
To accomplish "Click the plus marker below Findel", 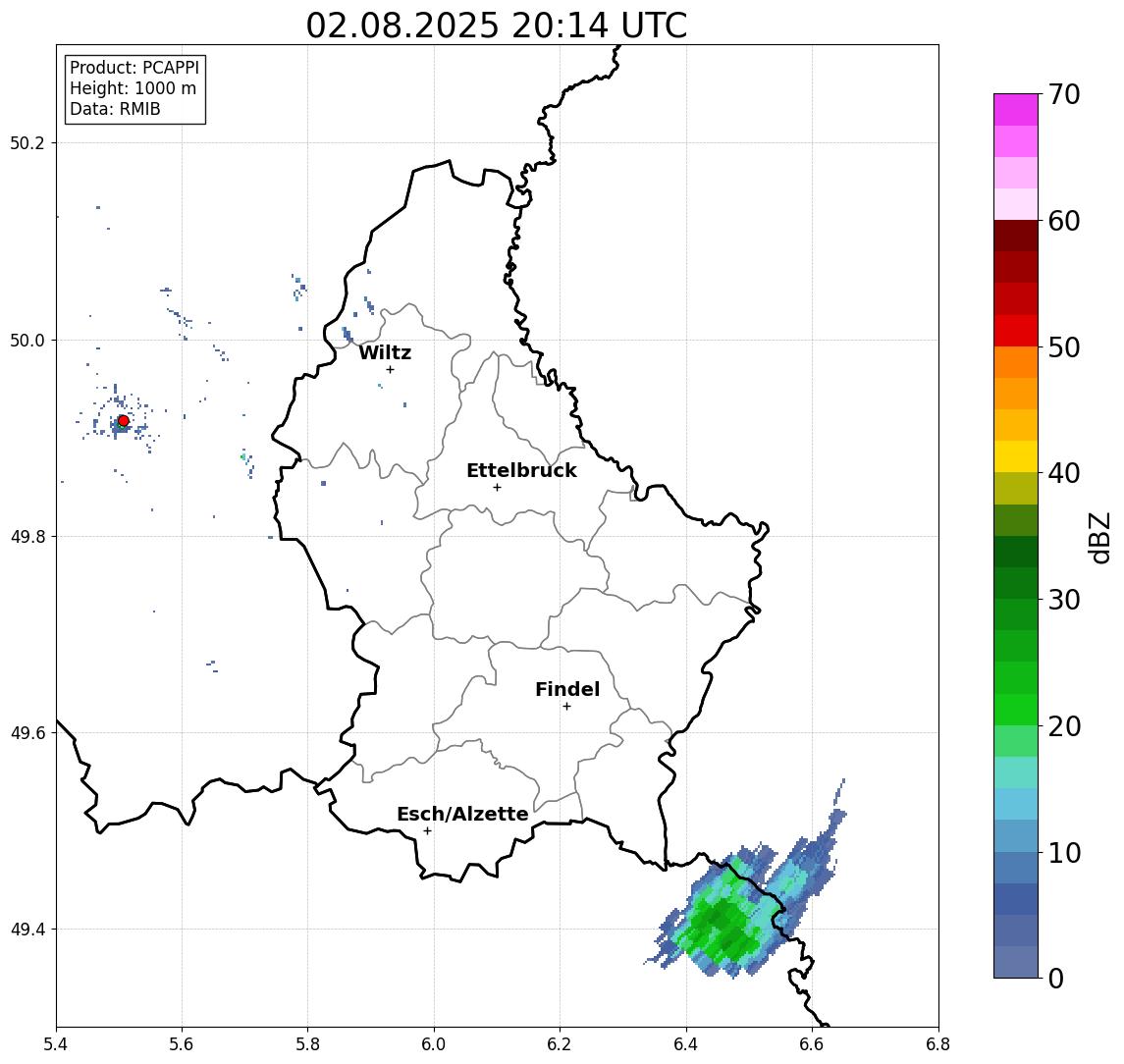I will pyautogui.click(x=566, y=707).
